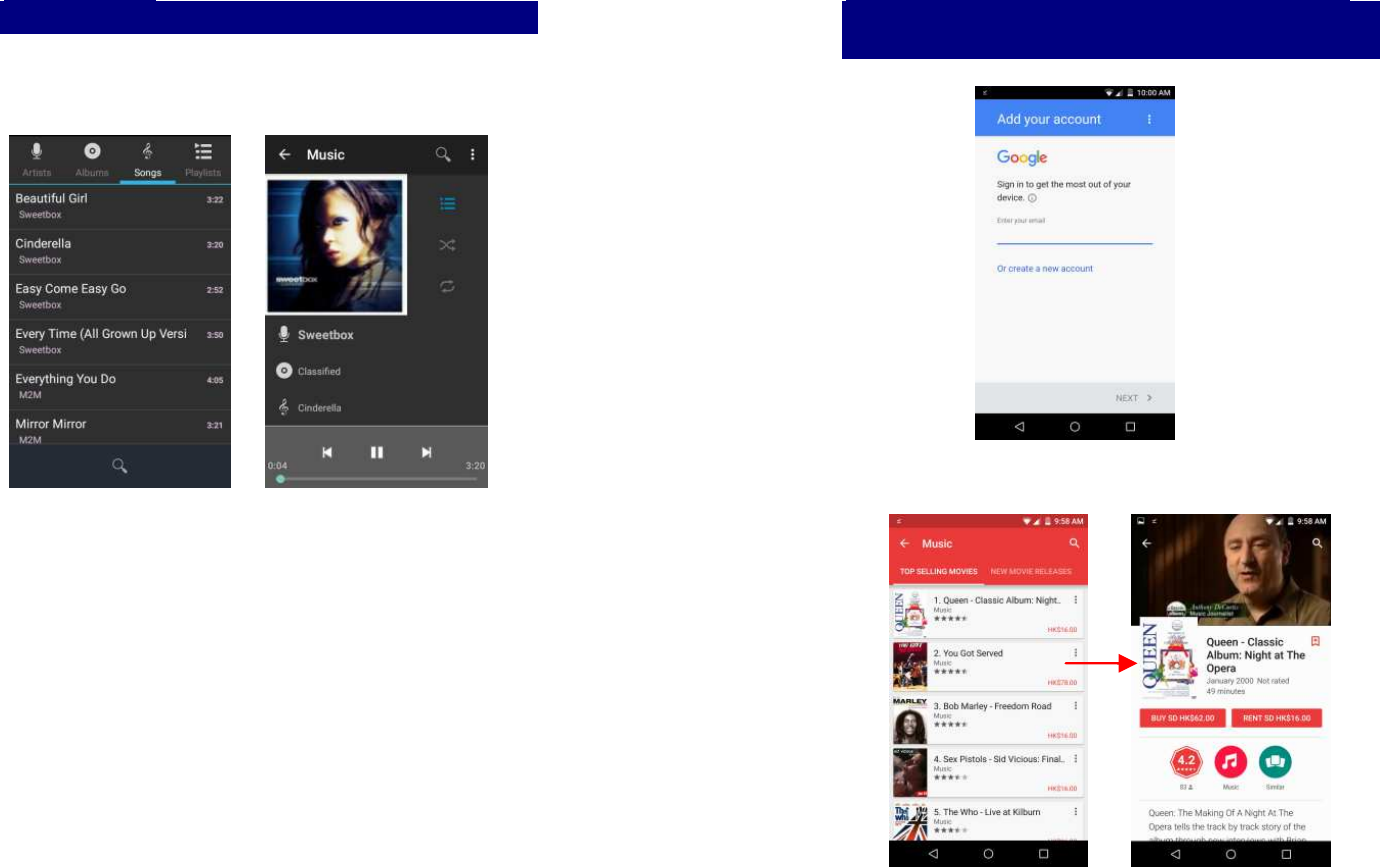Tap NEXT on the Add your account screen
This screenshot has width=1380, height=867.
pos(1134,398)
